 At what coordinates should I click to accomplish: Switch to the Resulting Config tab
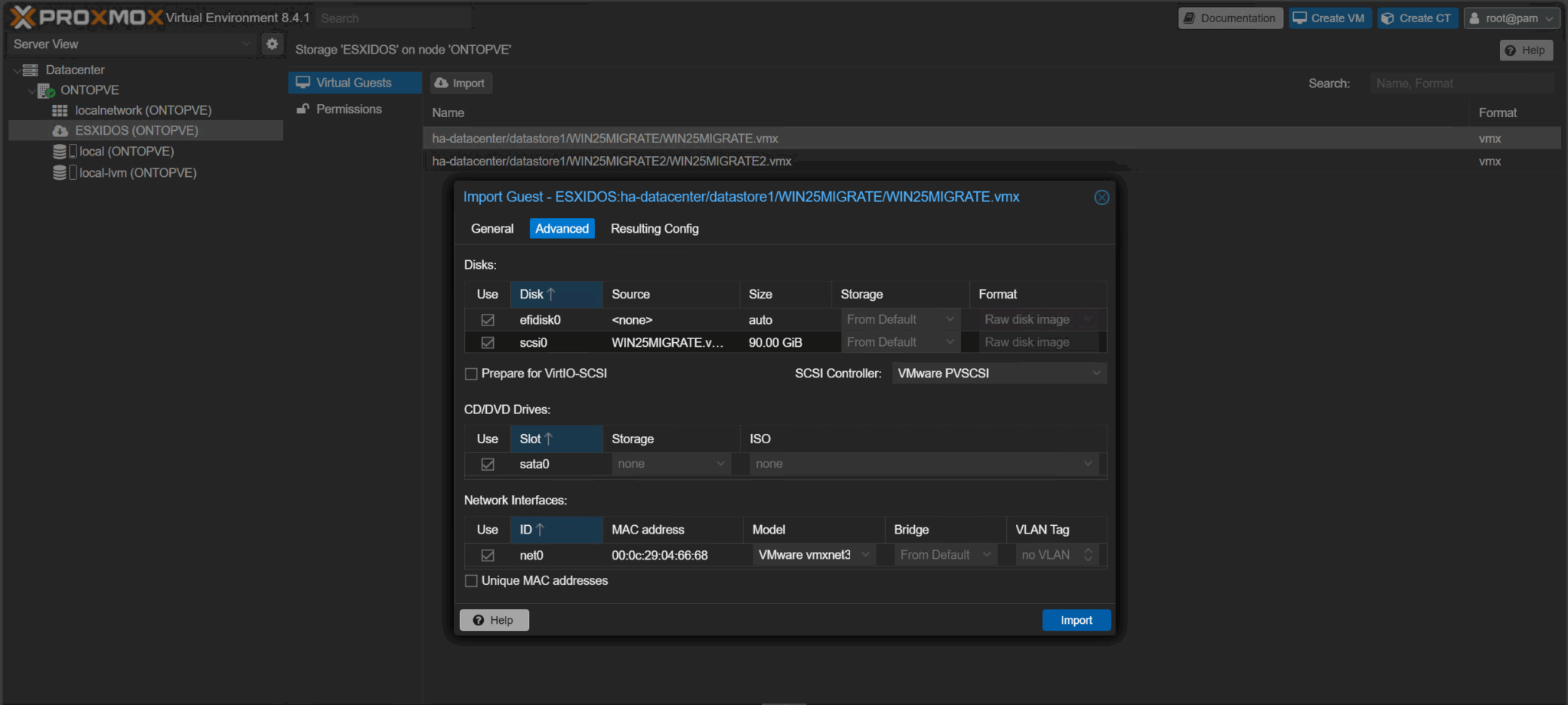pos(655,229)
